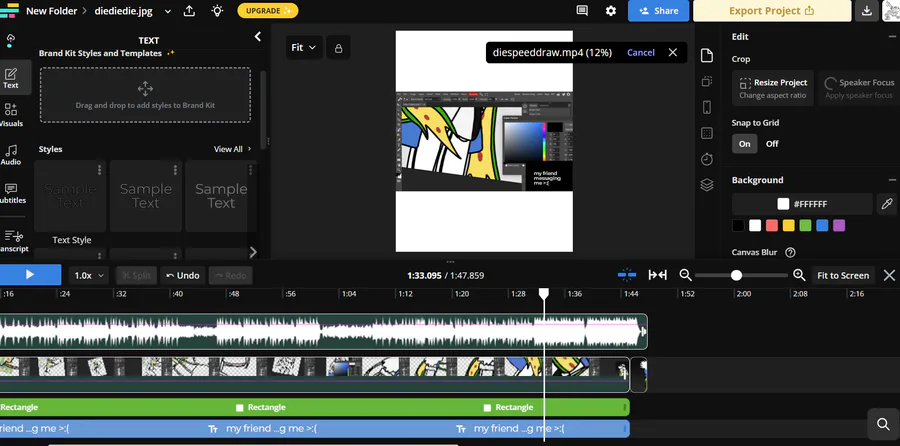This screenshot has width=900, height=446.
Task: Close the timeline with the X icon
Action: point(889,276)
